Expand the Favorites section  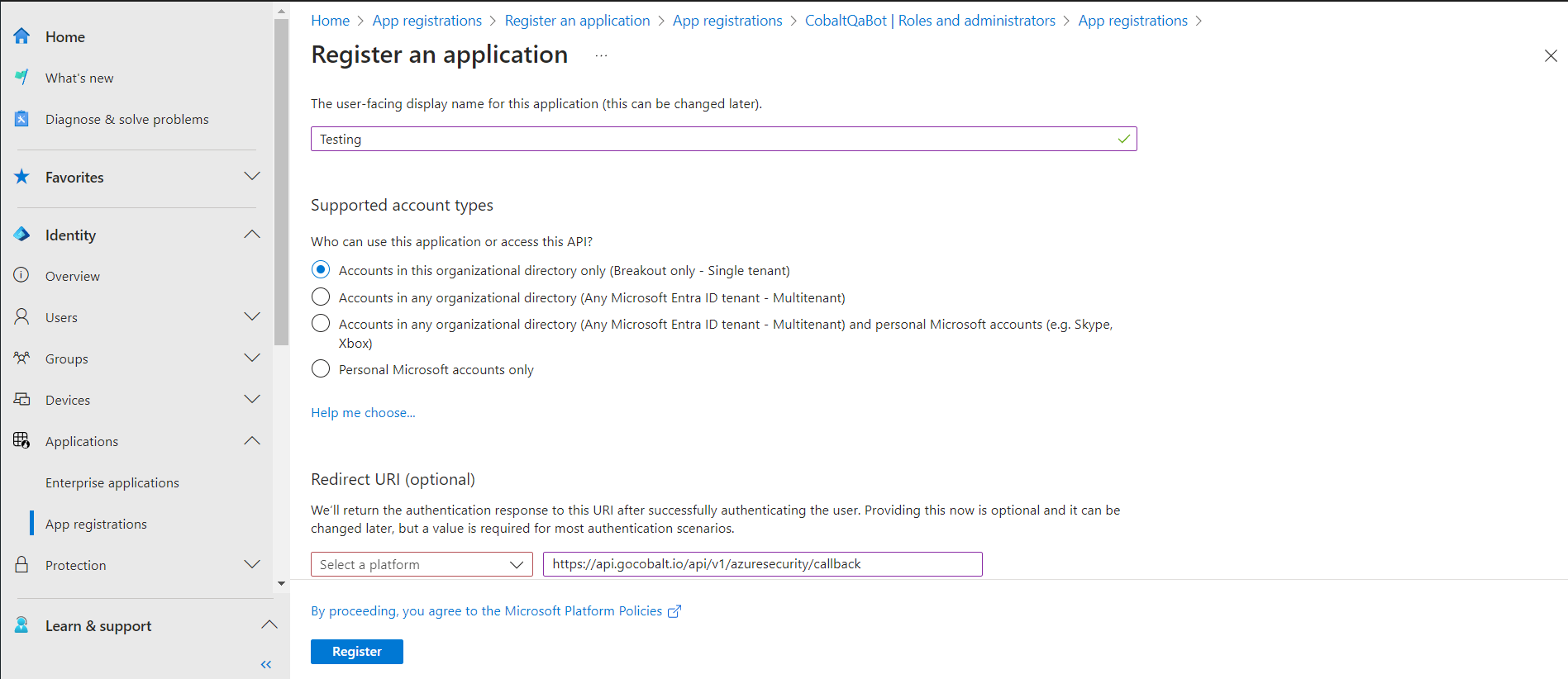click(x=252, y=176)
